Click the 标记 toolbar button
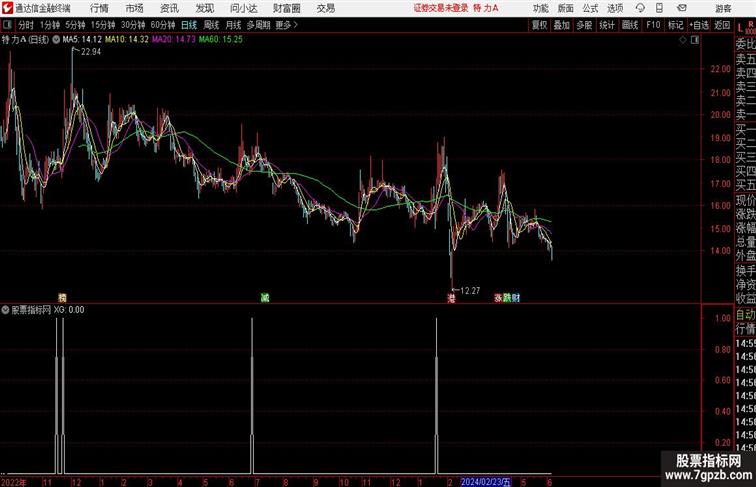The image size is (756, 487). [x=675, y=25]
